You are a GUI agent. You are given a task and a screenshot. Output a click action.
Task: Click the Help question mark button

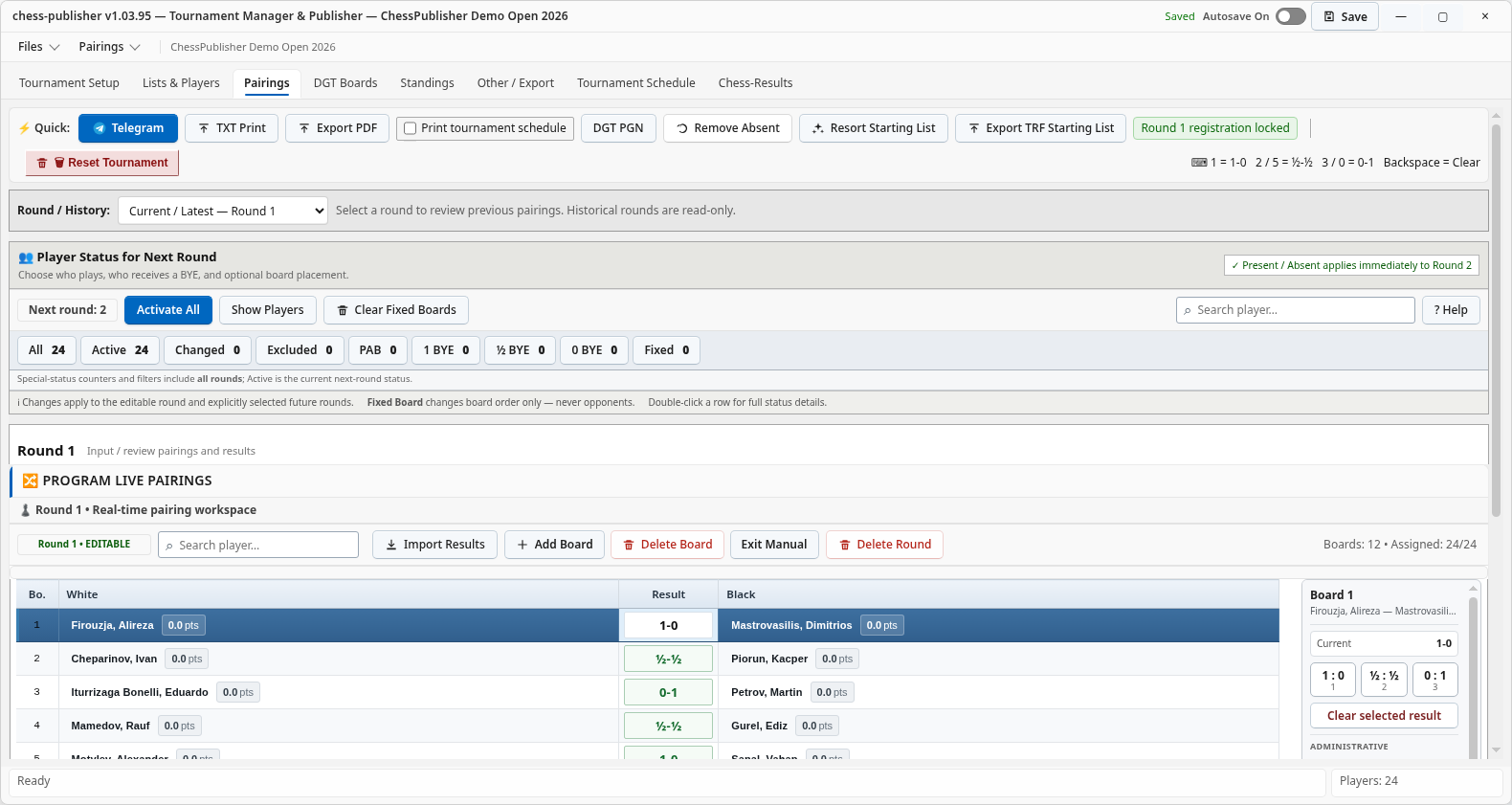(x=1451, y=310)
